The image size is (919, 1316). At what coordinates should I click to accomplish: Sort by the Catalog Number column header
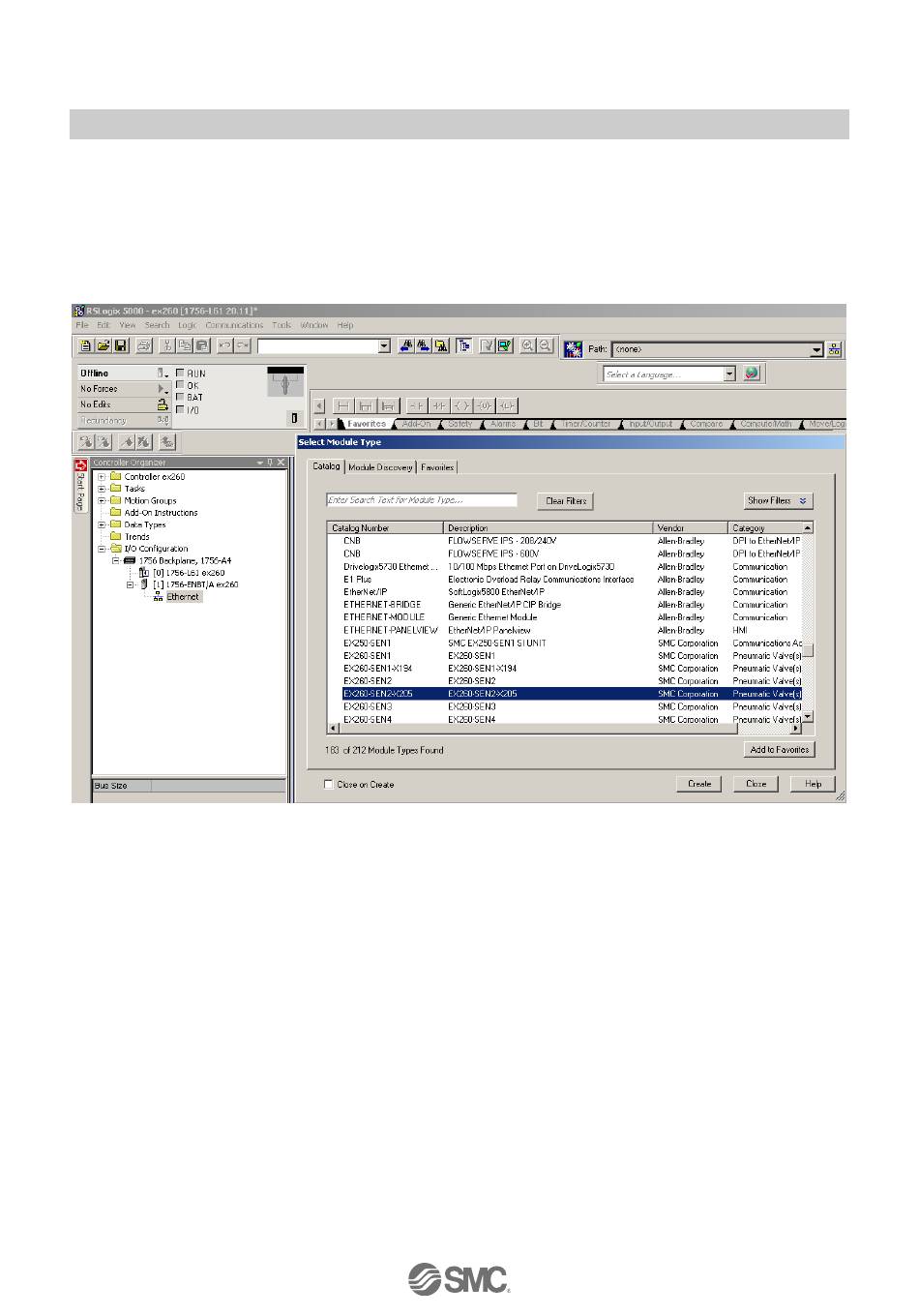point(385,528)
